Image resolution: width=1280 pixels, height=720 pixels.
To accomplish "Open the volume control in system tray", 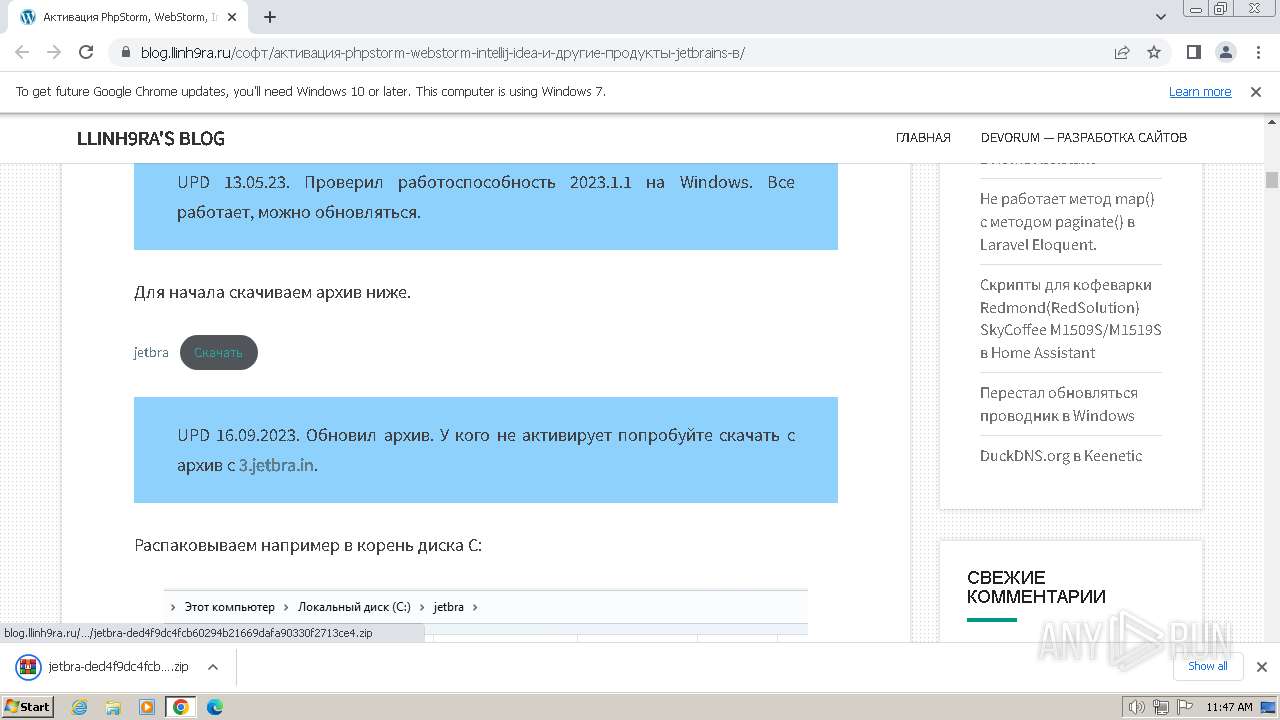I will tap(1137, 707).
